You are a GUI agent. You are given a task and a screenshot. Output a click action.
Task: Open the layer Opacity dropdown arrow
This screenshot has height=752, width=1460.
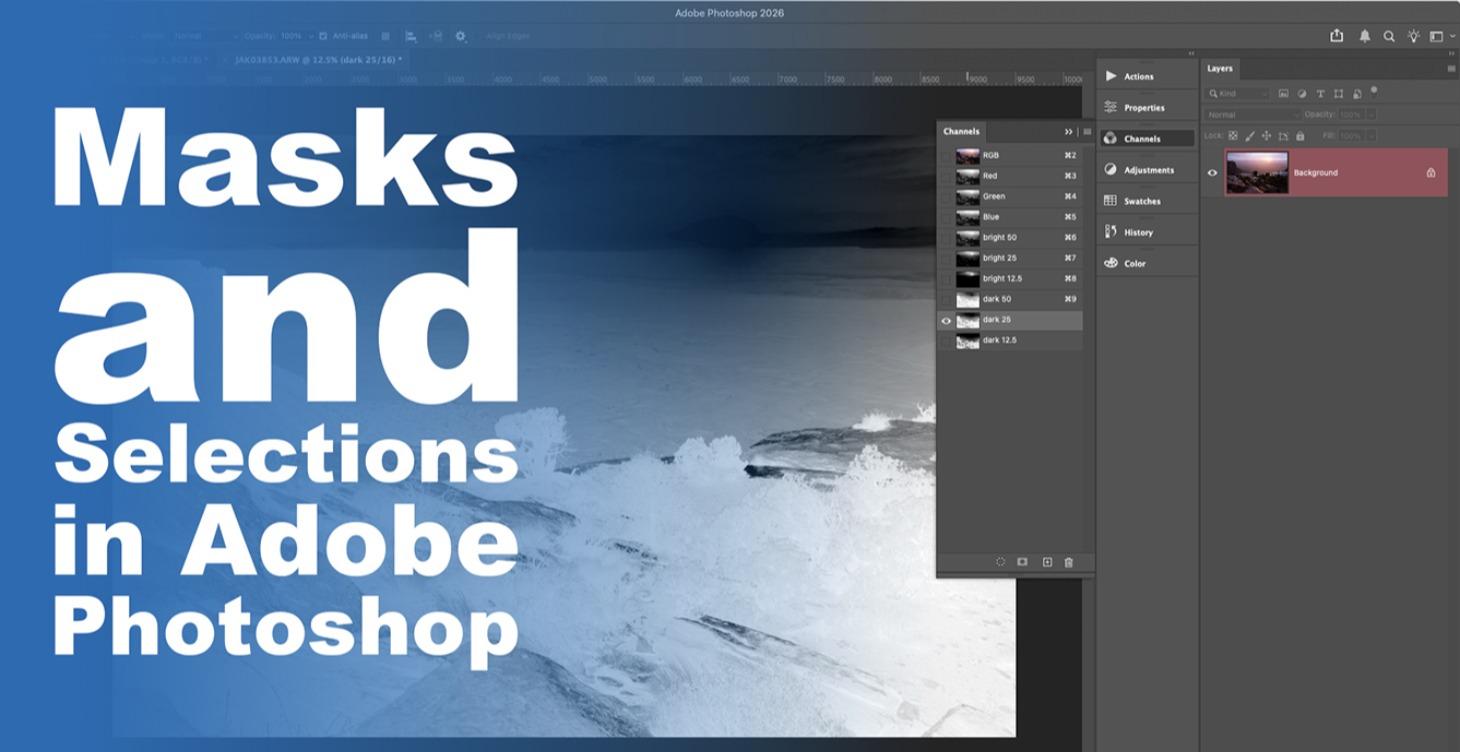click(x=1370, y=115)
